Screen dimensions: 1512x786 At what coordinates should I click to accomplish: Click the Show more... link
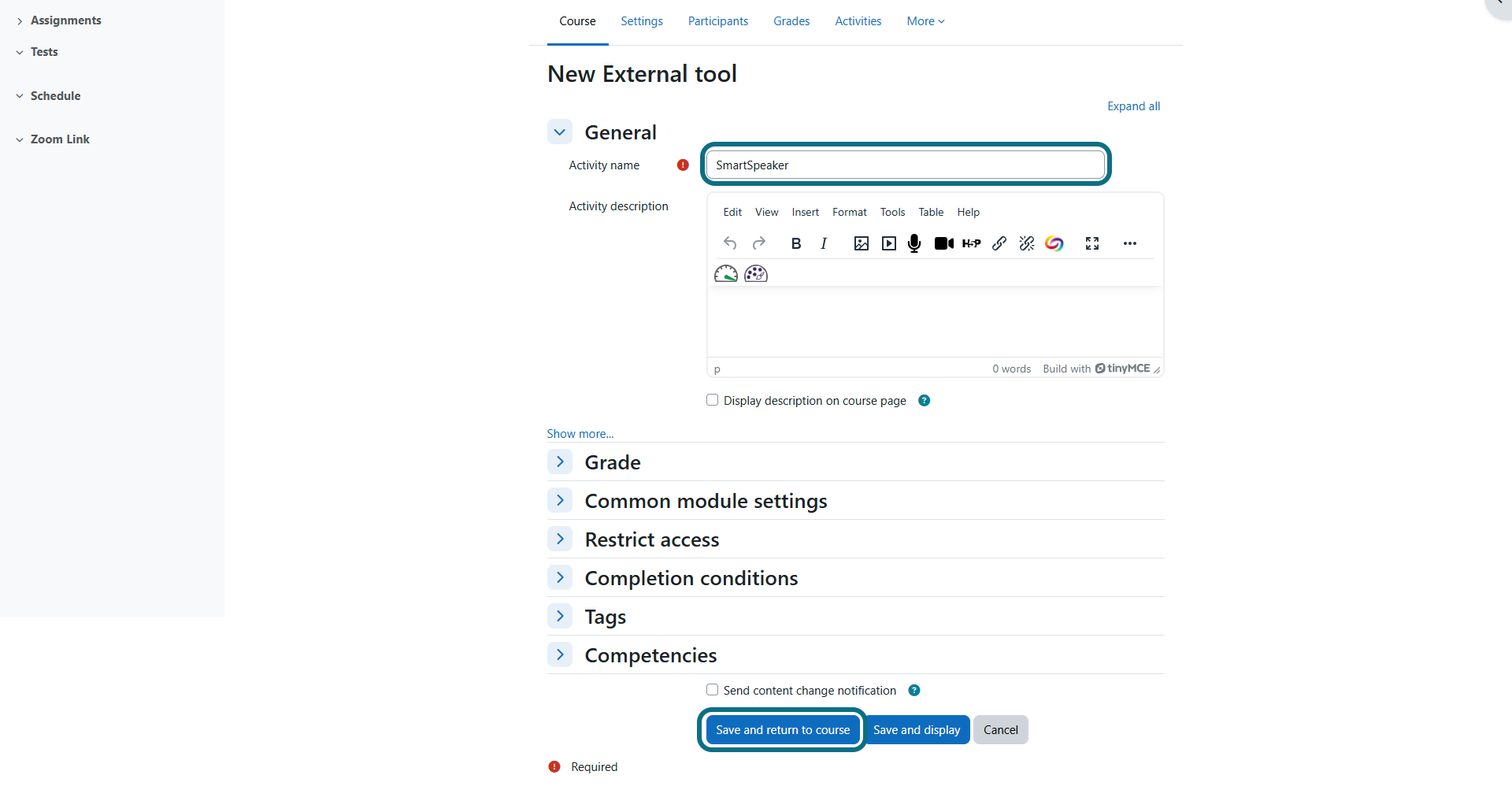point(580,434)
